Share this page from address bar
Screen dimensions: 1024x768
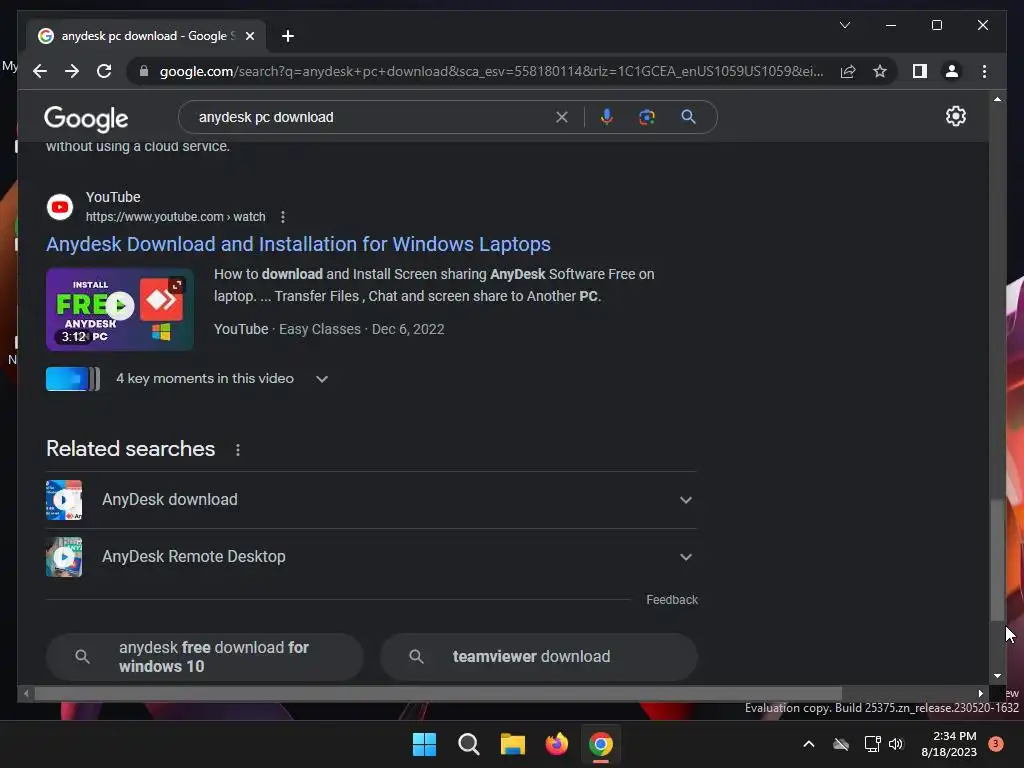pos(848,71)
